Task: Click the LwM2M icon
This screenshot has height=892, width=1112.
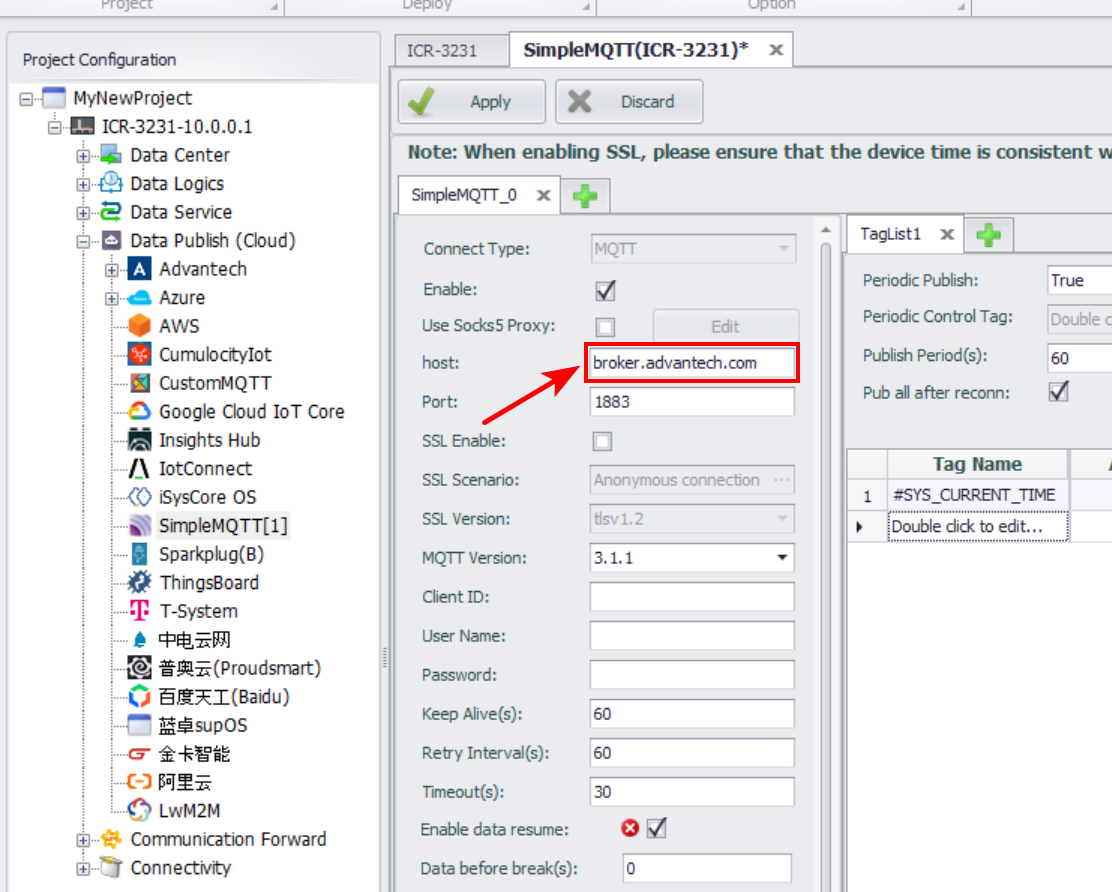Action: coord(140,810)
